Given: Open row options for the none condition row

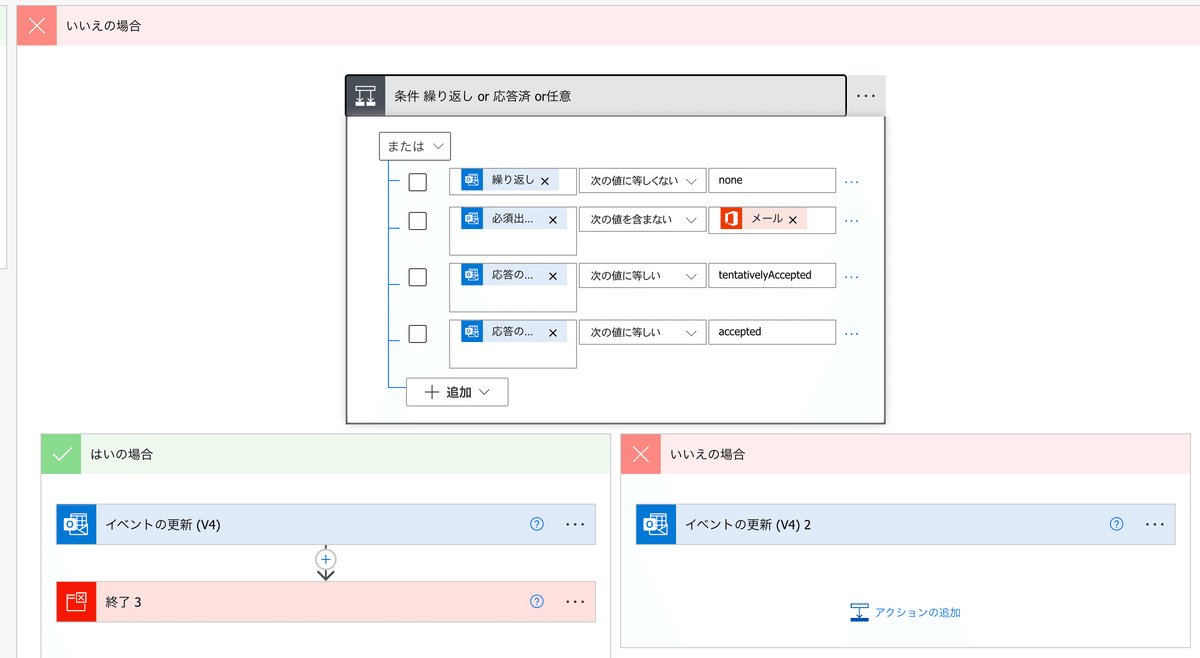Looking at the screenshot, I should [x=852, y=182].
